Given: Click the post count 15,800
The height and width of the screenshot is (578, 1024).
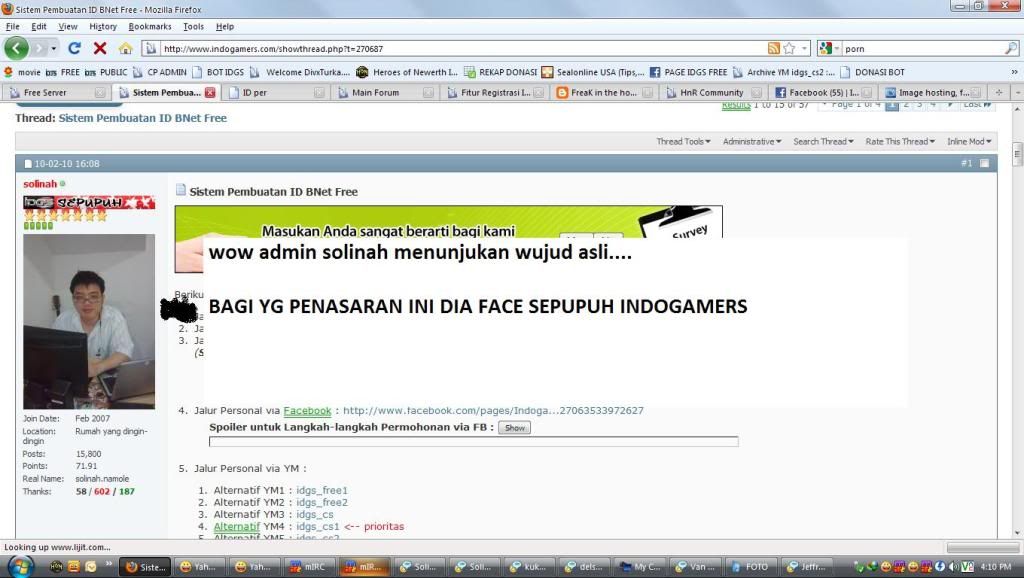Looking at the screenshot, I should click(x=88, y=454).
